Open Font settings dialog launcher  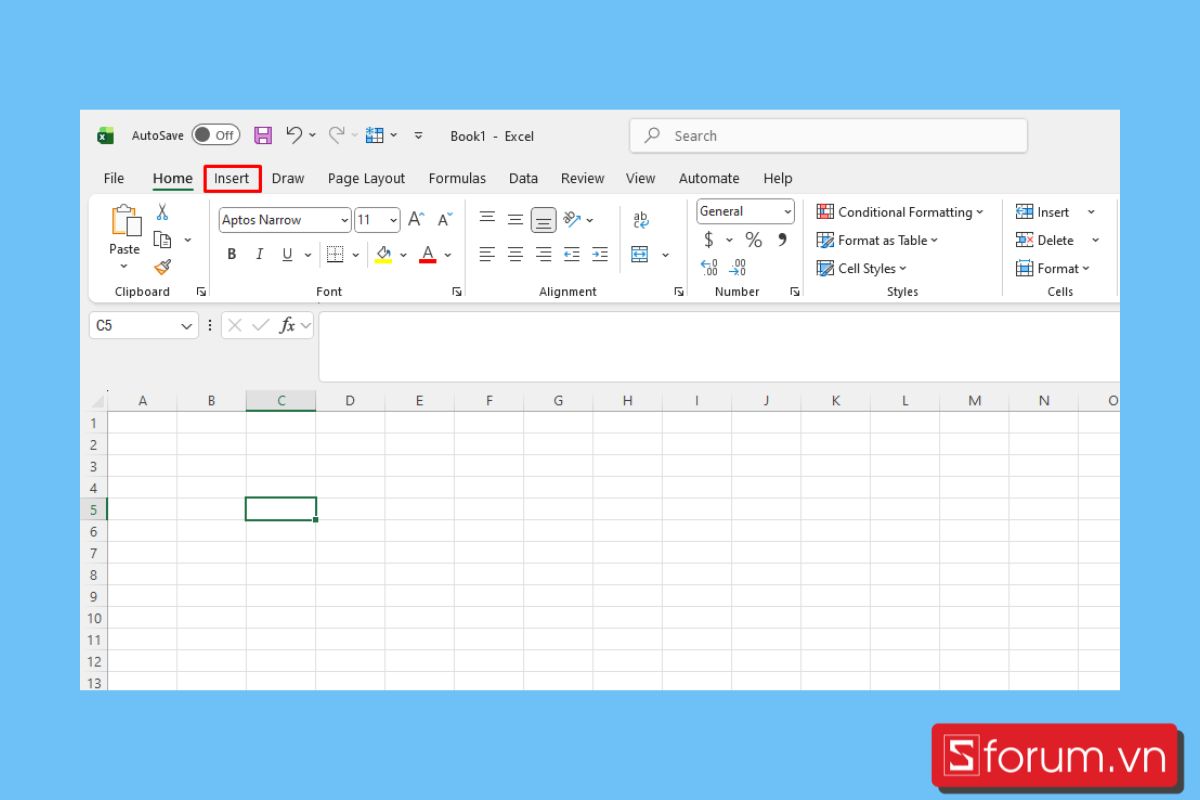tap(457, 292)
